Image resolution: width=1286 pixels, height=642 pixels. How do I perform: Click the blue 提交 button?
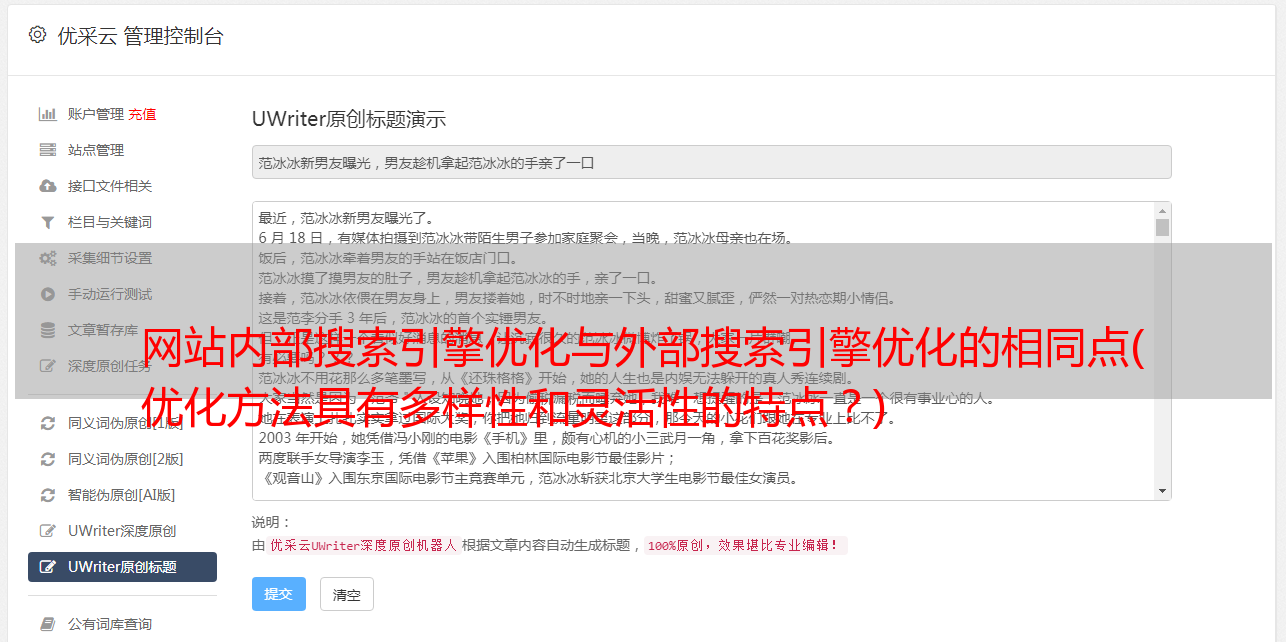click(279, 594)
